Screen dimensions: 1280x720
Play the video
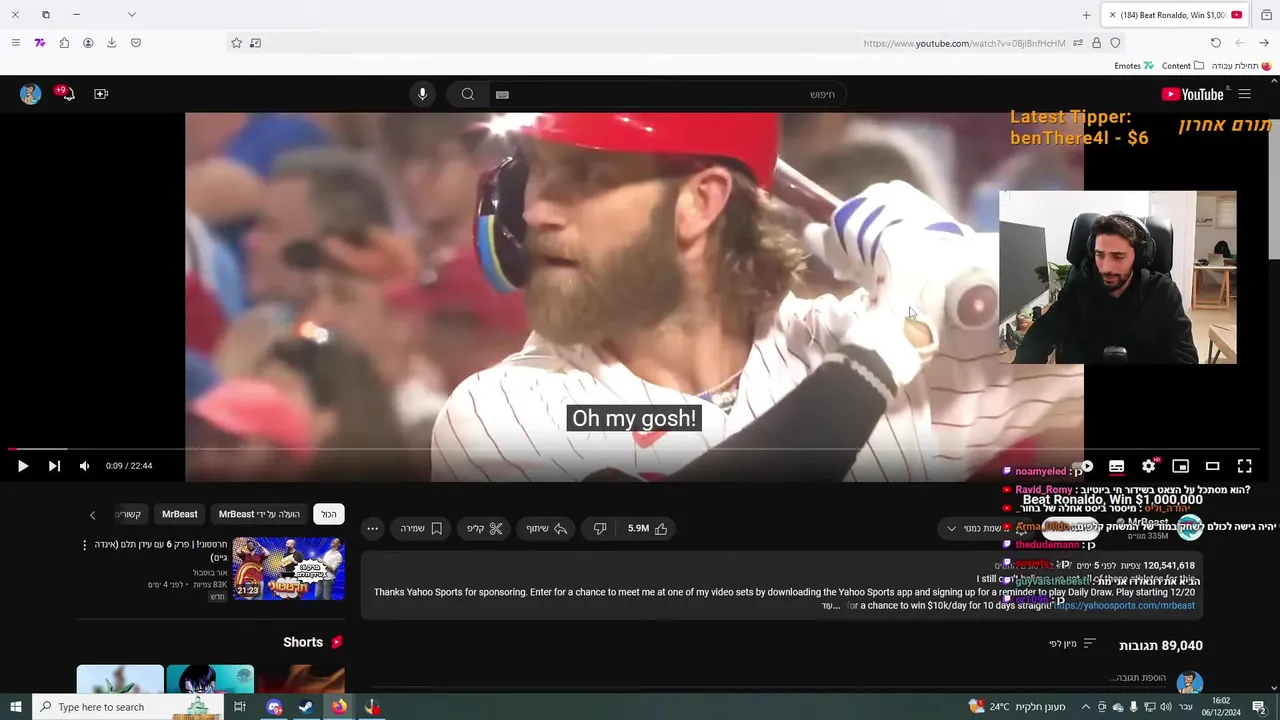[x=23, y=466]
